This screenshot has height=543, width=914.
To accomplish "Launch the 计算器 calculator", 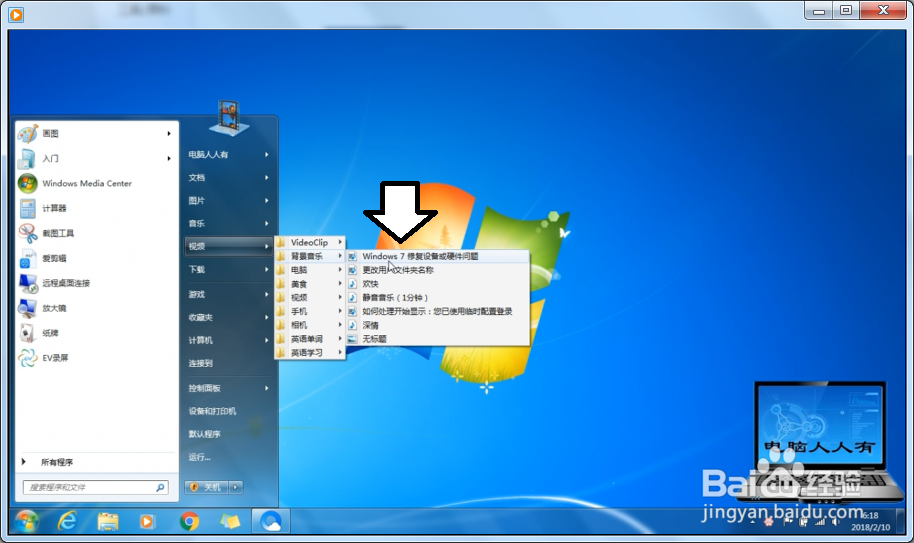I will (x=97, y=208).
